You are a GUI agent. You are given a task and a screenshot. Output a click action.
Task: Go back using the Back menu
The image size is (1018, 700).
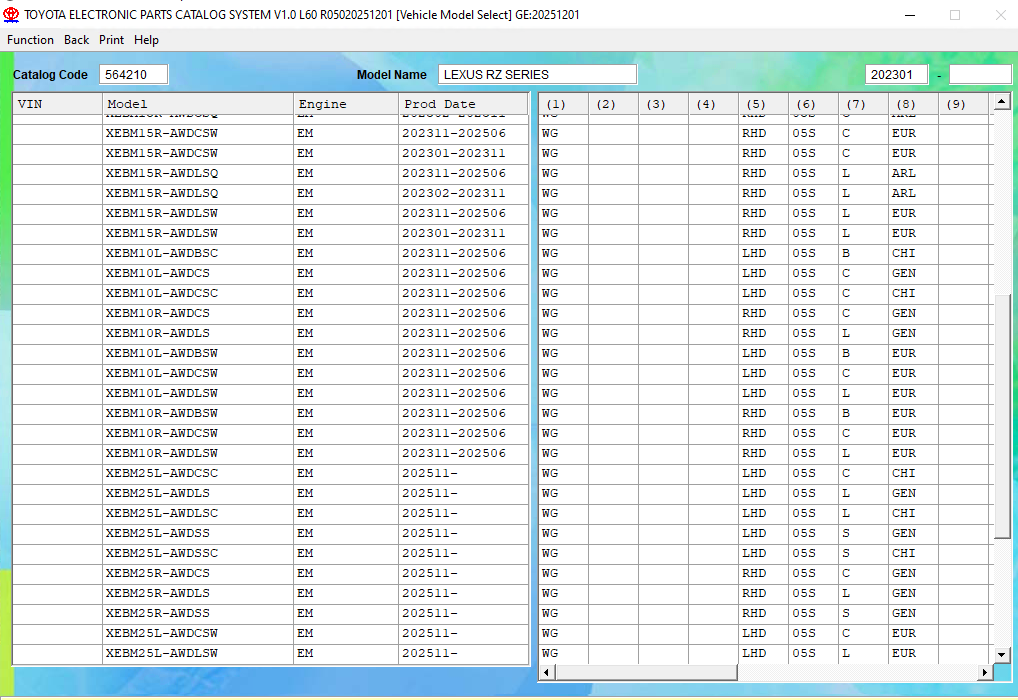(x=76, y=40)
